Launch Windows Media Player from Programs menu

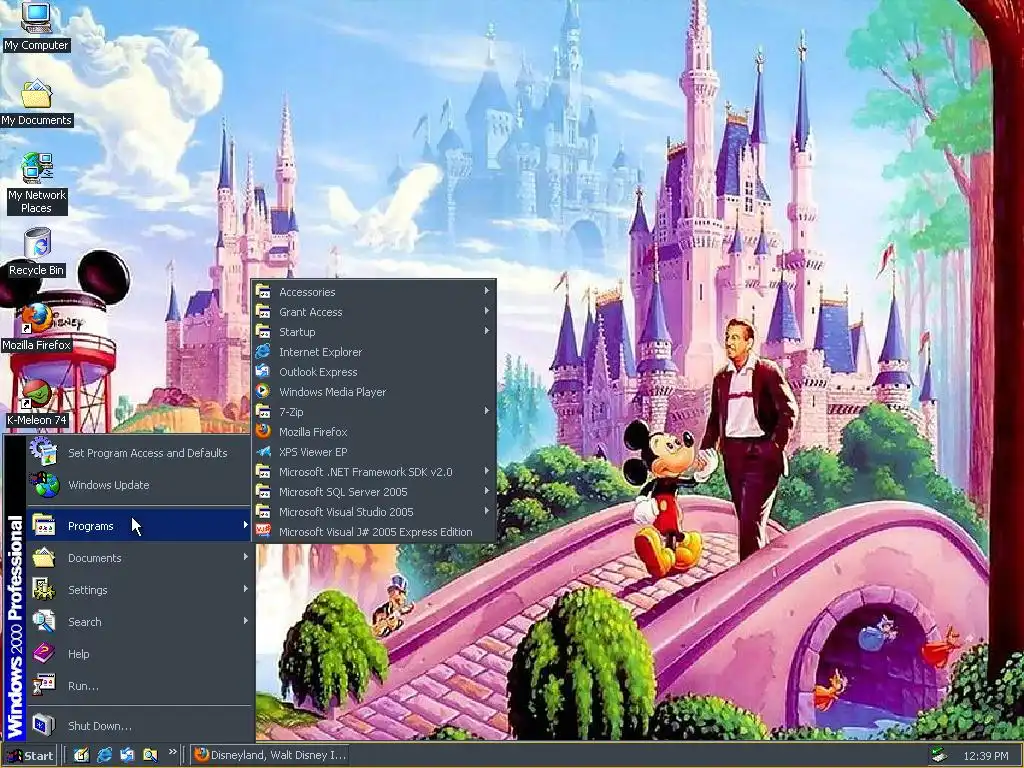click(x=374, y=392)
